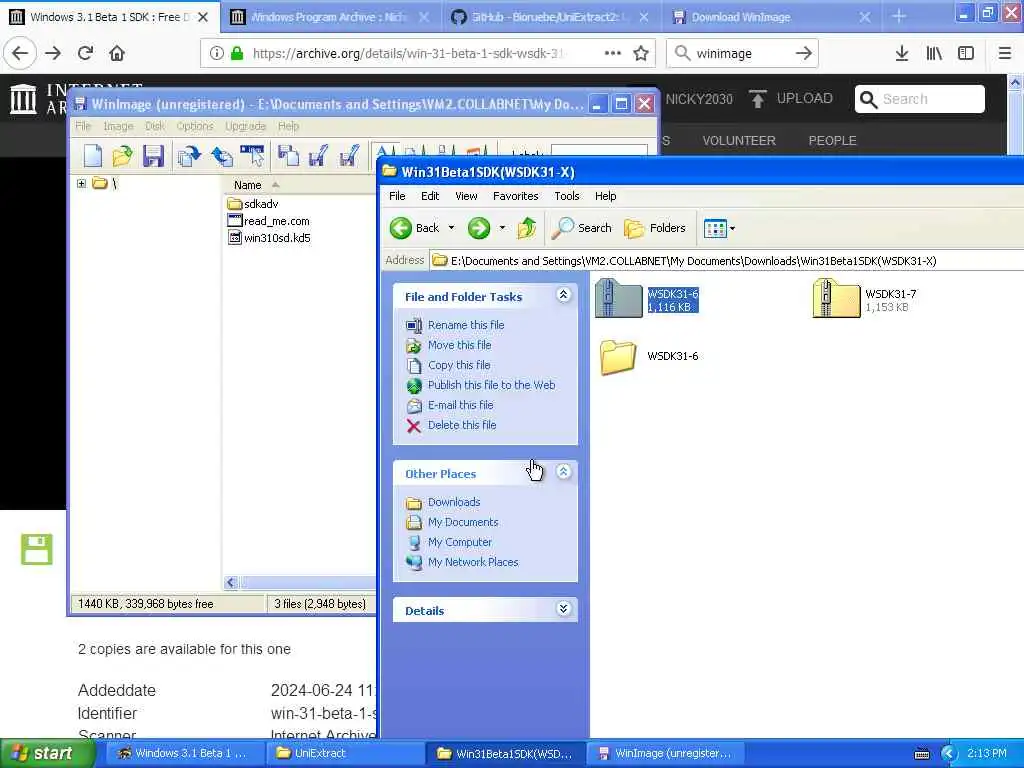The image size is (1024, 768).
Task: Click second floppy-with-pen icon in WinImage toolbar
Action: (349, 156)
